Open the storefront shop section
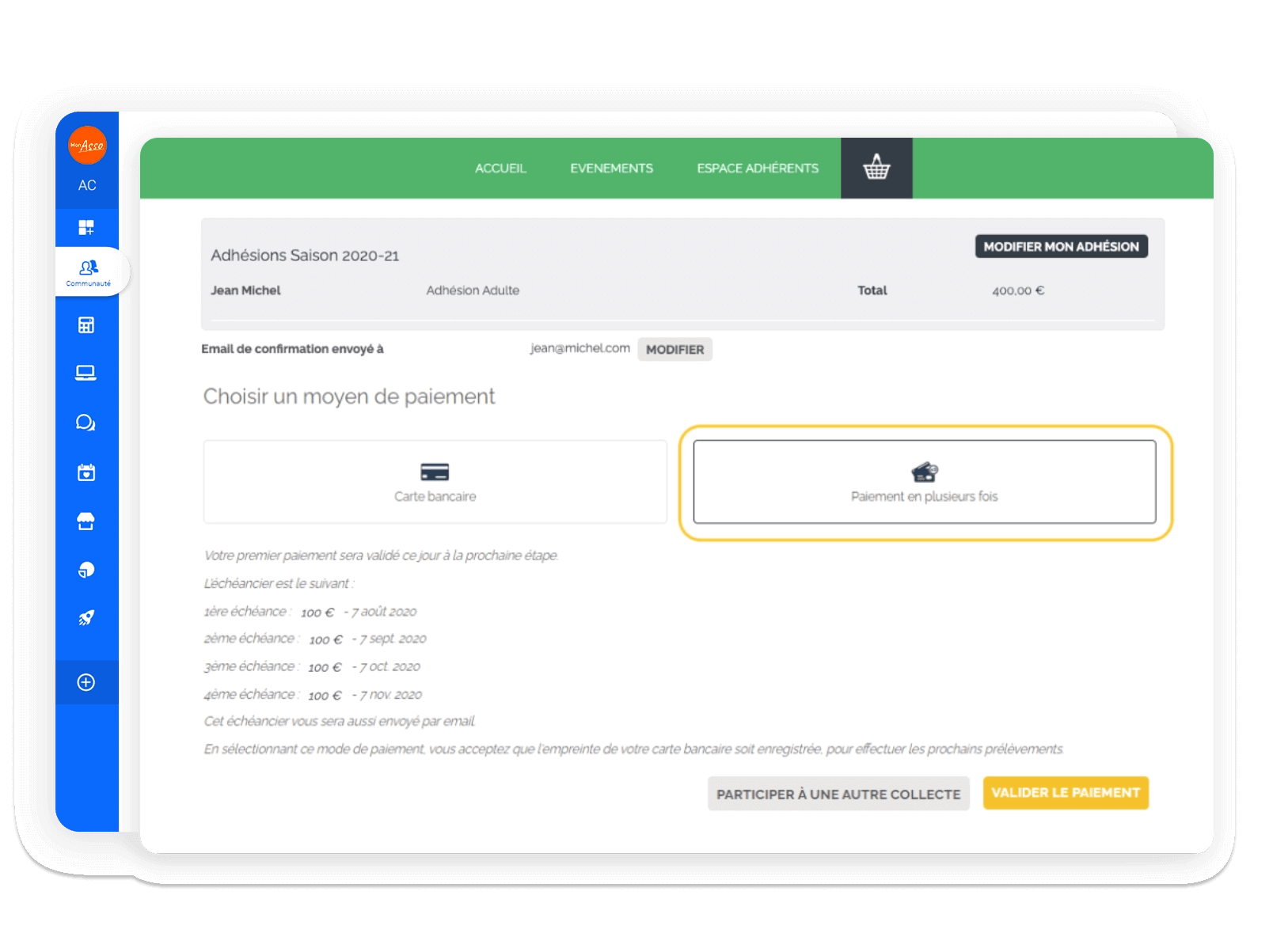The width and height of the screenshot is (1273, 952). [x=87, y=521]
